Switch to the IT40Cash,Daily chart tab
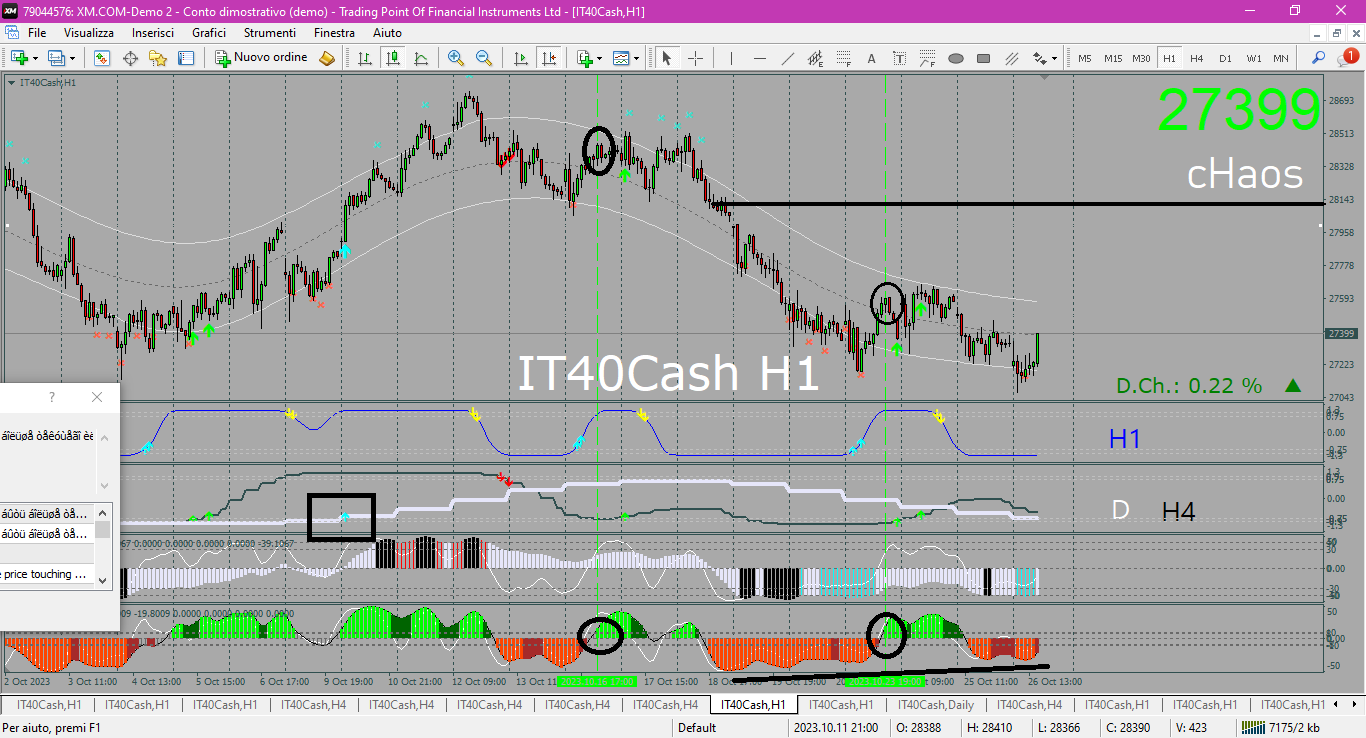Viewport: 1366px width, 738px height. [x=935, y=704]
